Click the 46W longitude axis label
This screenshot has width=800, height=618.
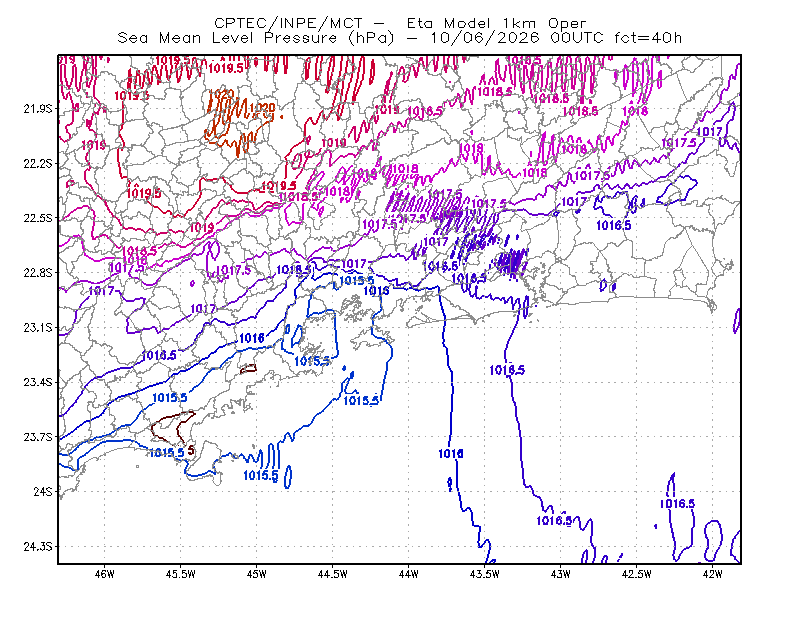click(105, 575)
